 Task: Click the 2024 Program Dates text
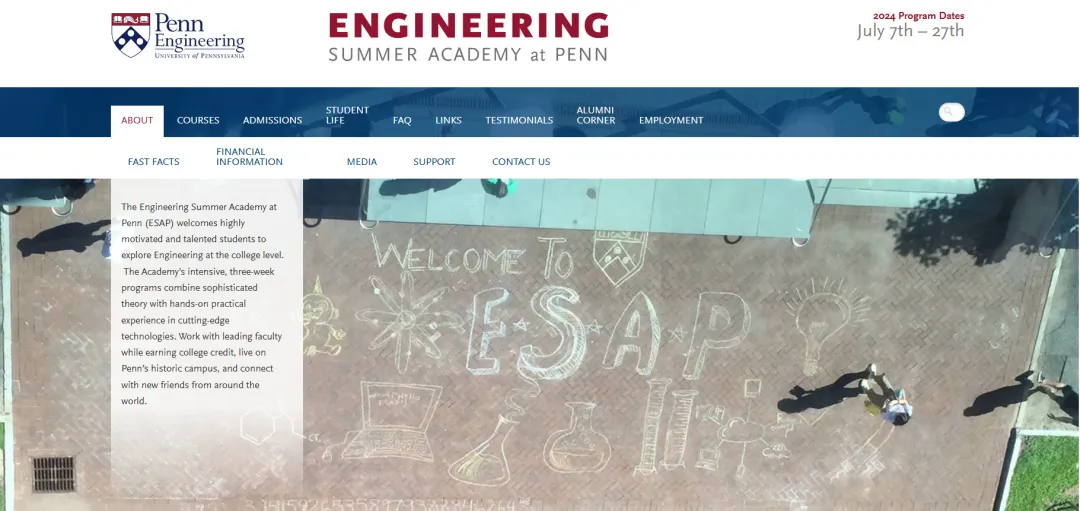coord(918,16)
